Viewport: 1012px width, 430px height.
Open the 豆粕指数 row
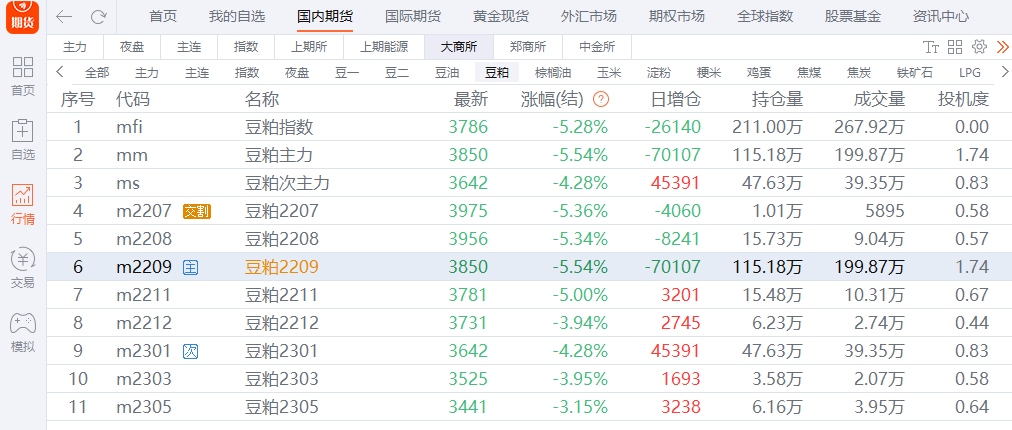click(529, 127)
